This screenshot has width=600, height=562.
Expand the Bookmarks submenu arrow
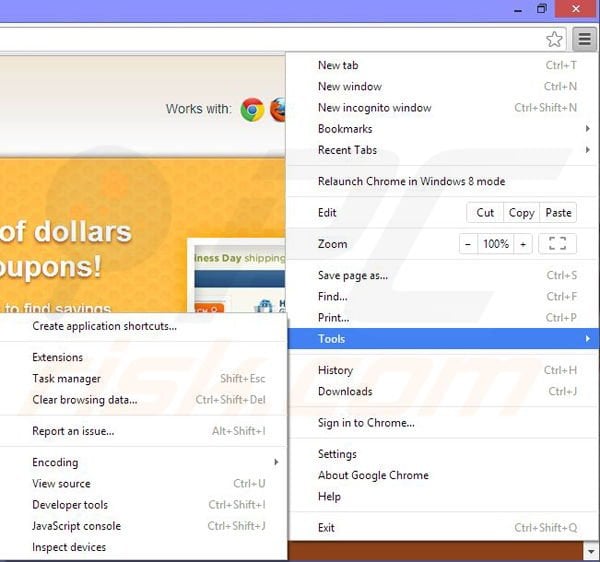[x=587, y=129]
